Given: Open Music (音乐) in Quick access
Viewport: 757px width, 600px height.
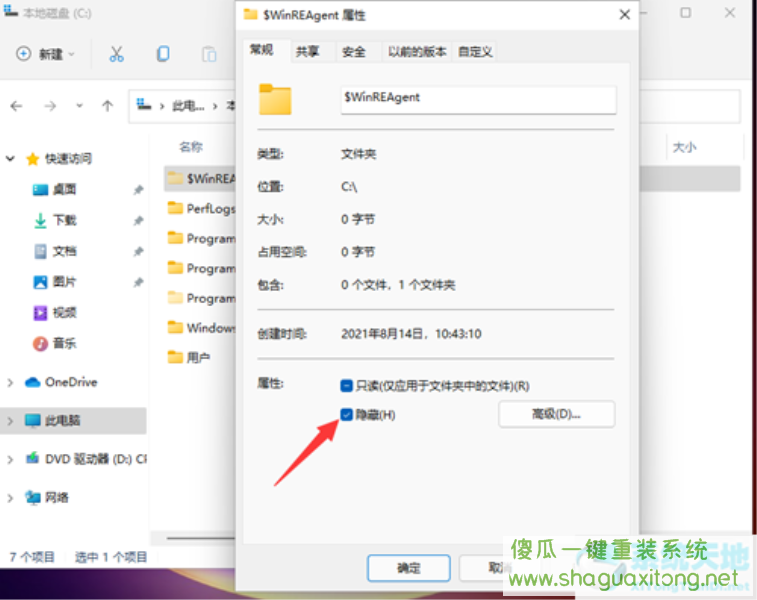Looking at the screenshot, I should (x=55, y=344).
